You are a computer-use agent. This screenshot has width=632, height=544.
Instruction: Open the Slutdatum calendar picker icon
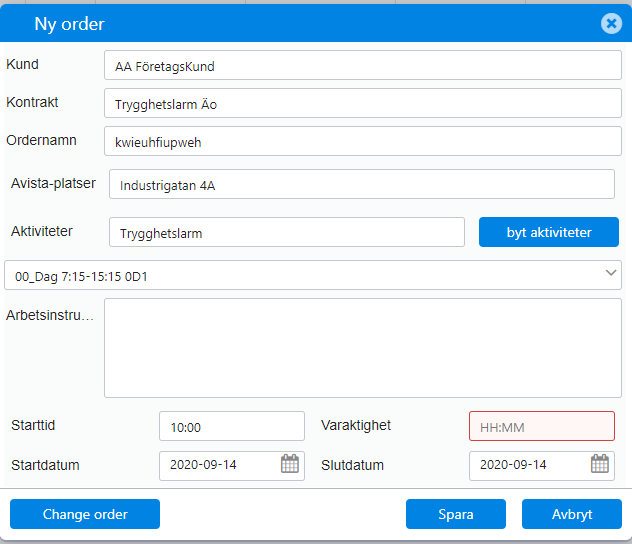point(599,464)
